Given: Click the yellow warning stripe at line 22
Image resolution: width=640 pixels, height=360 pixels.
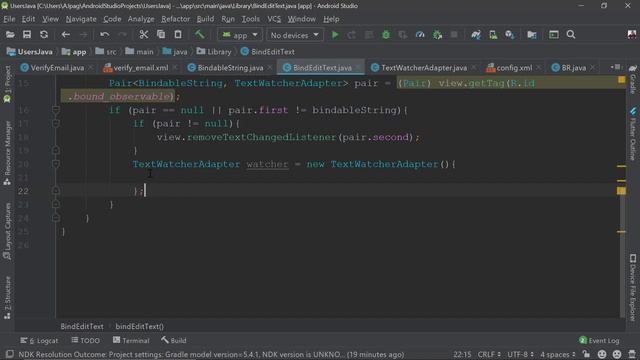Looking at the screenshot, I should pos(621,191).
